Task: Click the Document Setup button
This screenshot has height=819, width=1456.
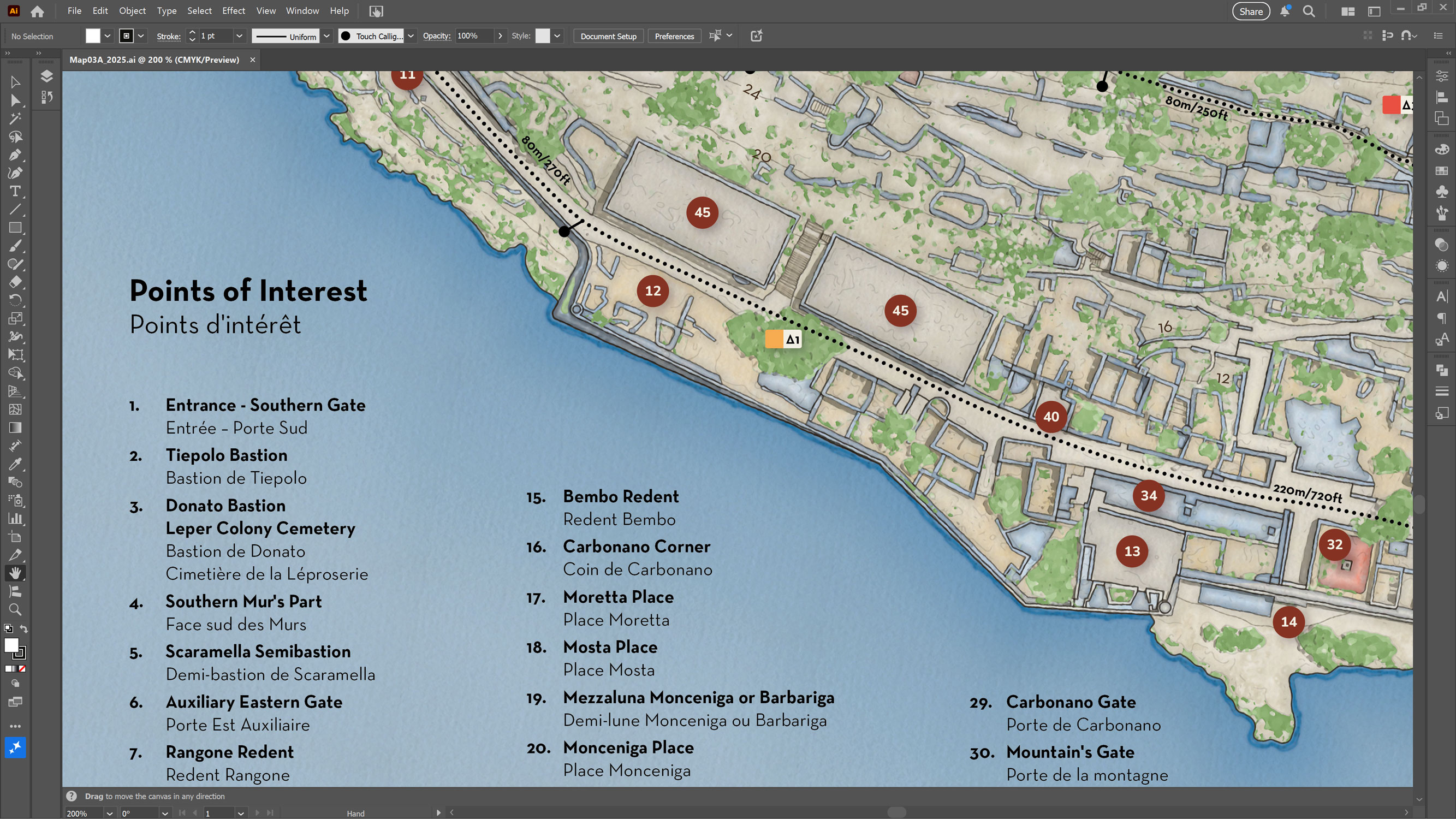Action: coord(608,36)
